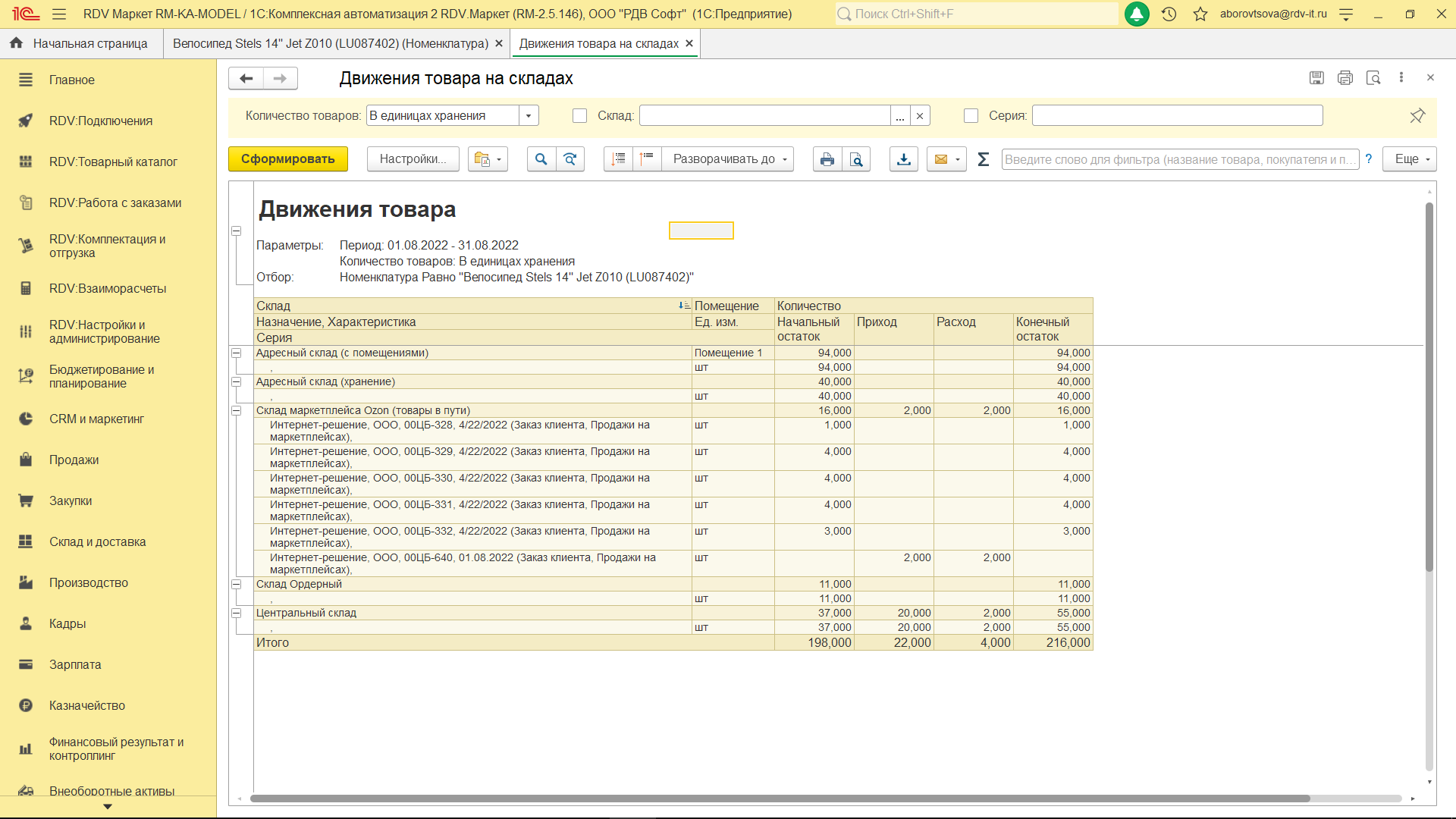The image size is (1456, 819).
Task: Click the report filter text field
Action: point(1179,159)
